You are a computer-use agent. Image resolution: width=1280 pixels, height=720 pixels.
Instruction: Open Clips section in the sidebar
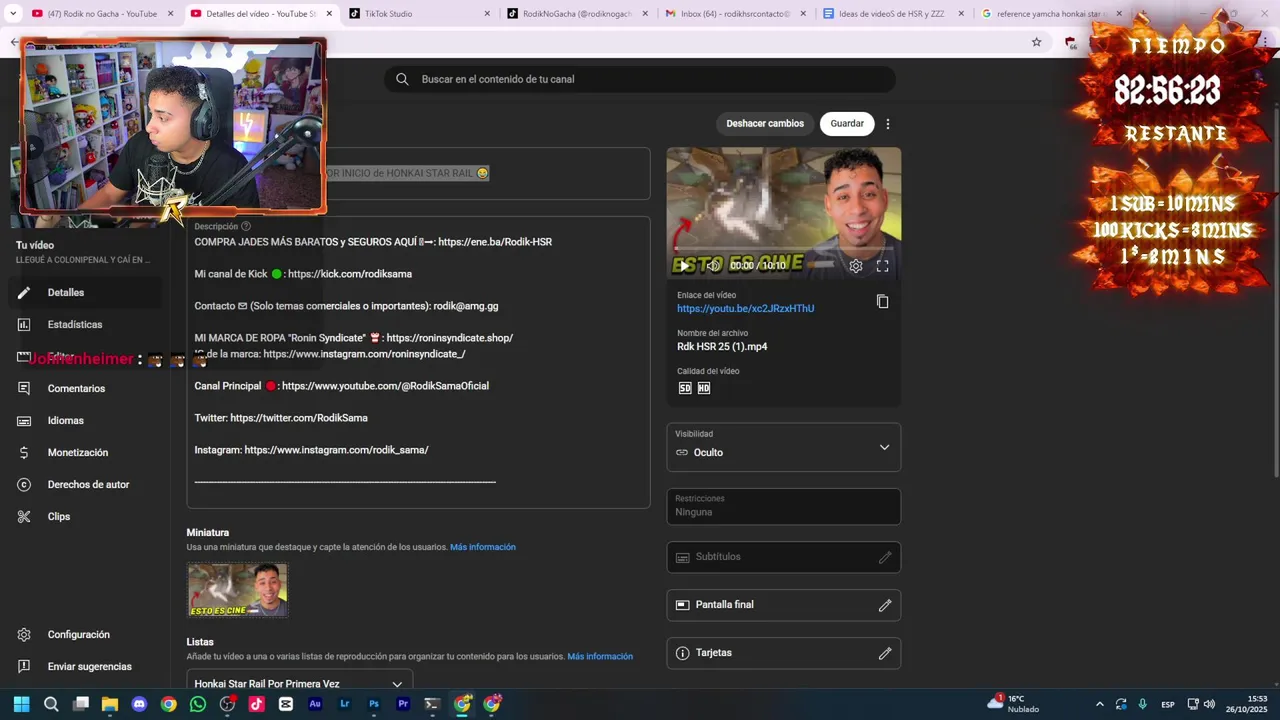[59, 516]
